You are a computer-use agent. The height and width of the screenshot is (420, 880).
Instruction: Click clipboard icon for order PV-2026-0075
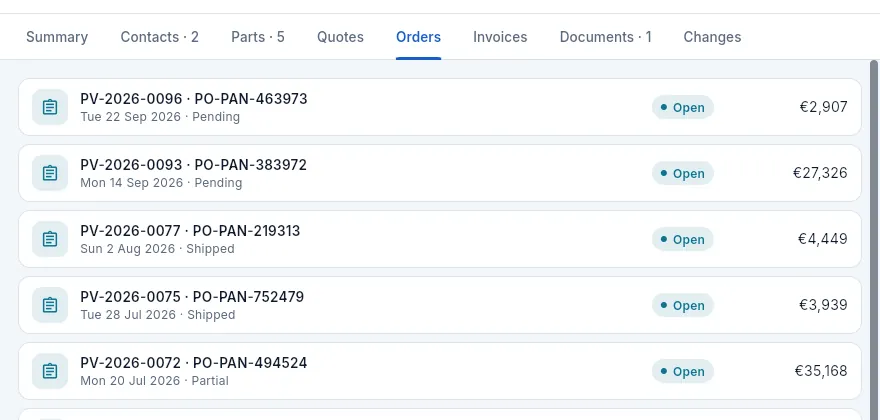click(x=50, y=305)
